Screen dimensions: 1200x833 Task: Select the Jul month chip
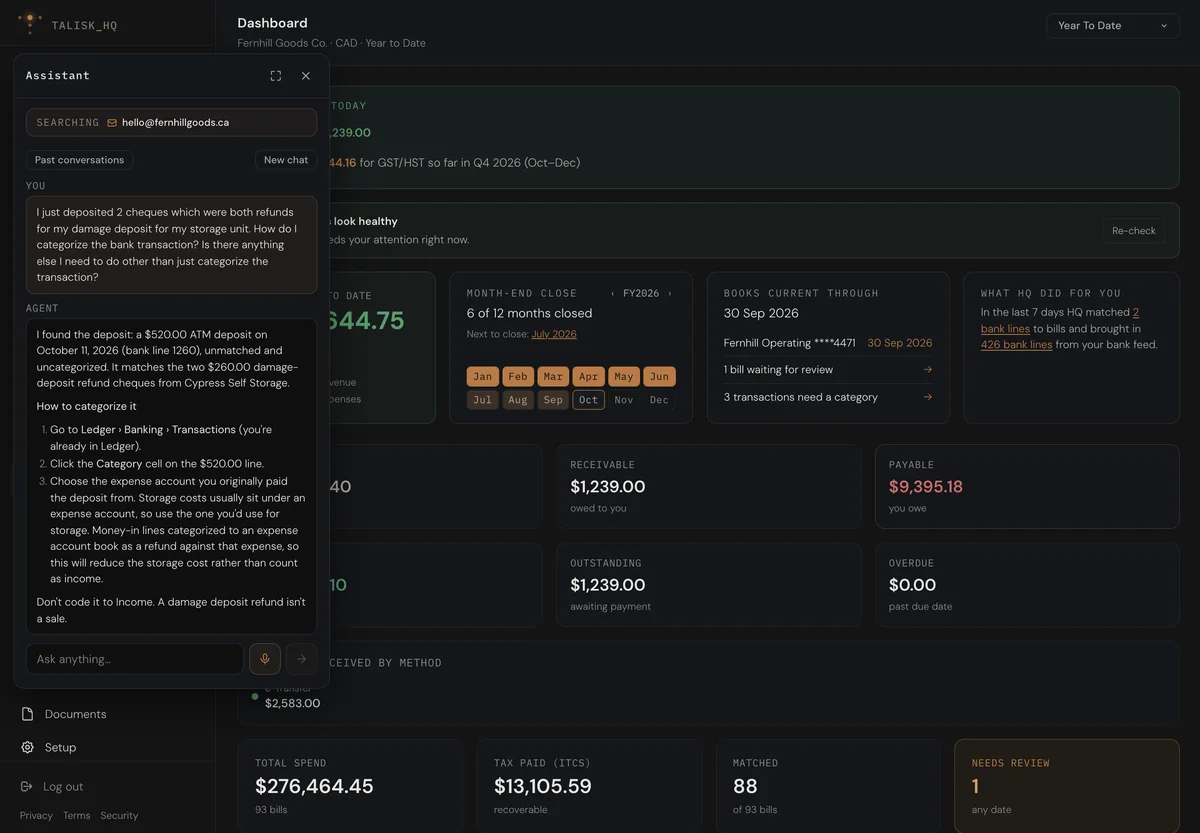tap(483, 400)
